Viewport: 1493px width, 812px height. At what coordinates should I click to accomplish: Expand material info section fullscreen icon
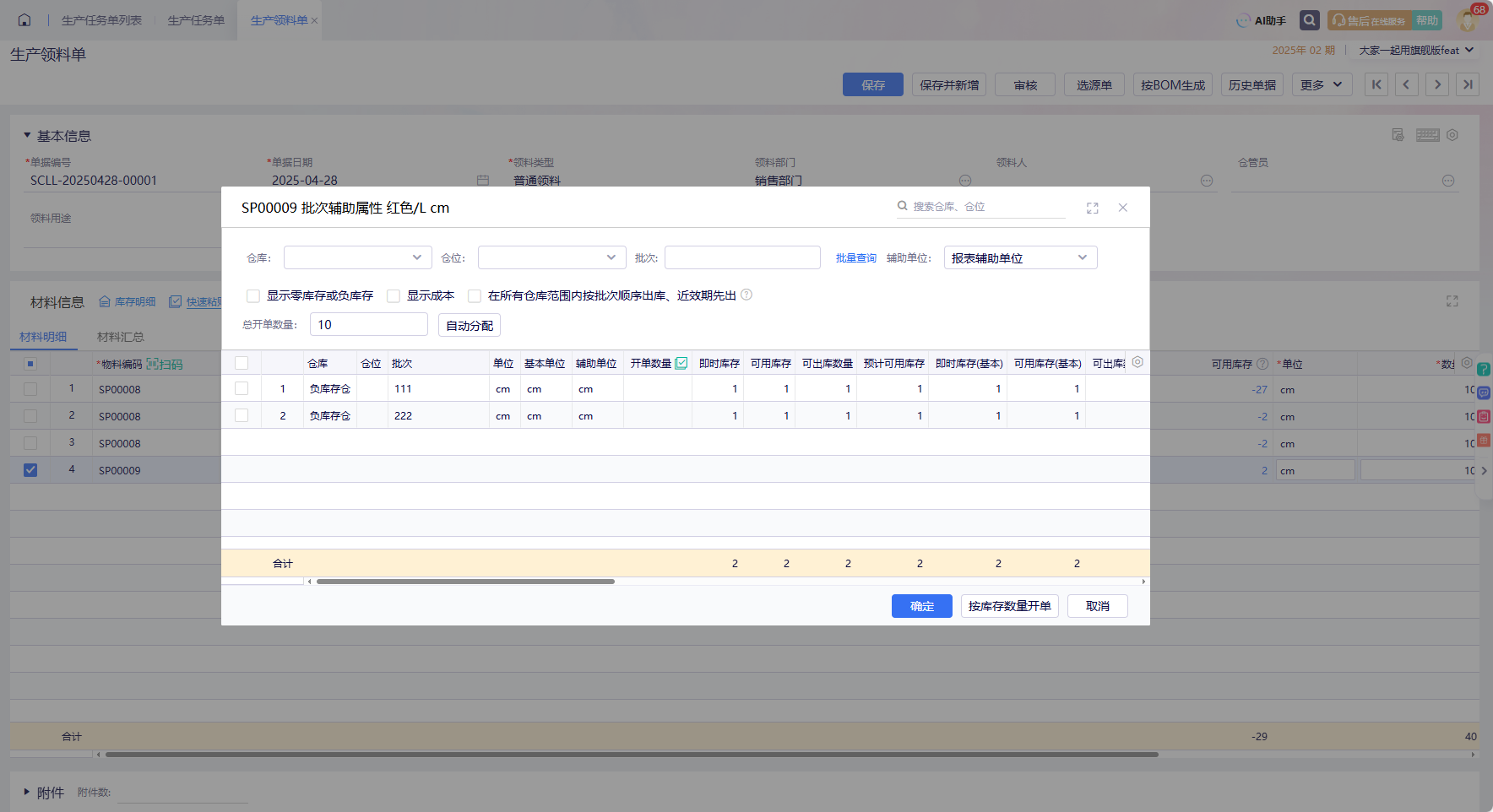(x=1452, y=301)
